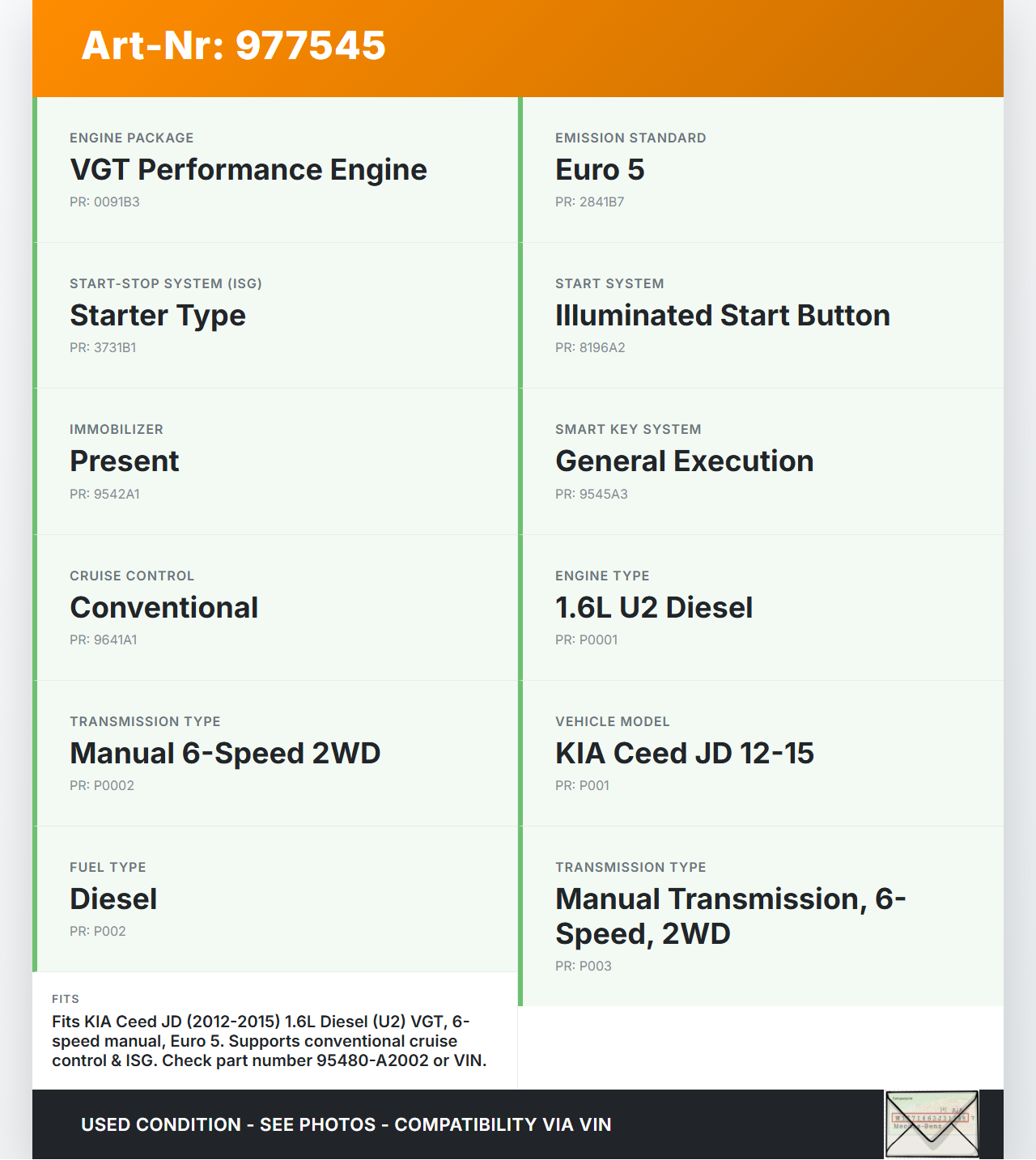The image size is (1036, 1160).
Task: Click the PR: 9545A3 code
Action: [591, 494]
